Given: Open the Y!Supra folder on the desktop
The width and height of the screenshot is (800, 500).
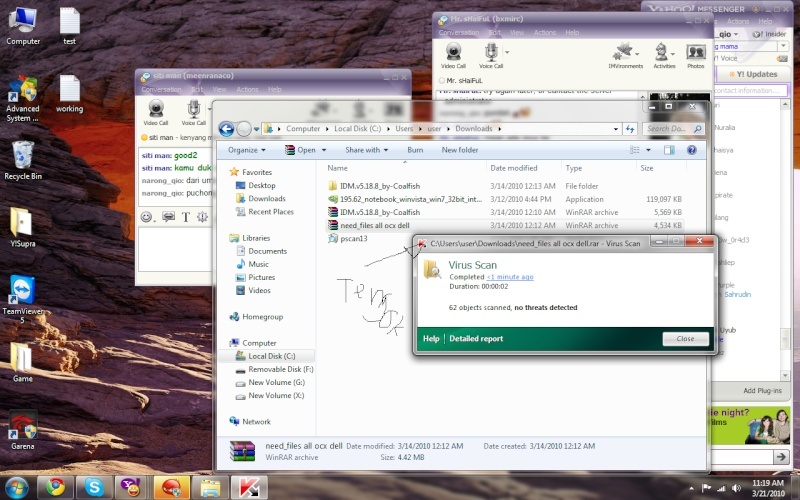Looking at the screenshot, I should click(22, 228).
